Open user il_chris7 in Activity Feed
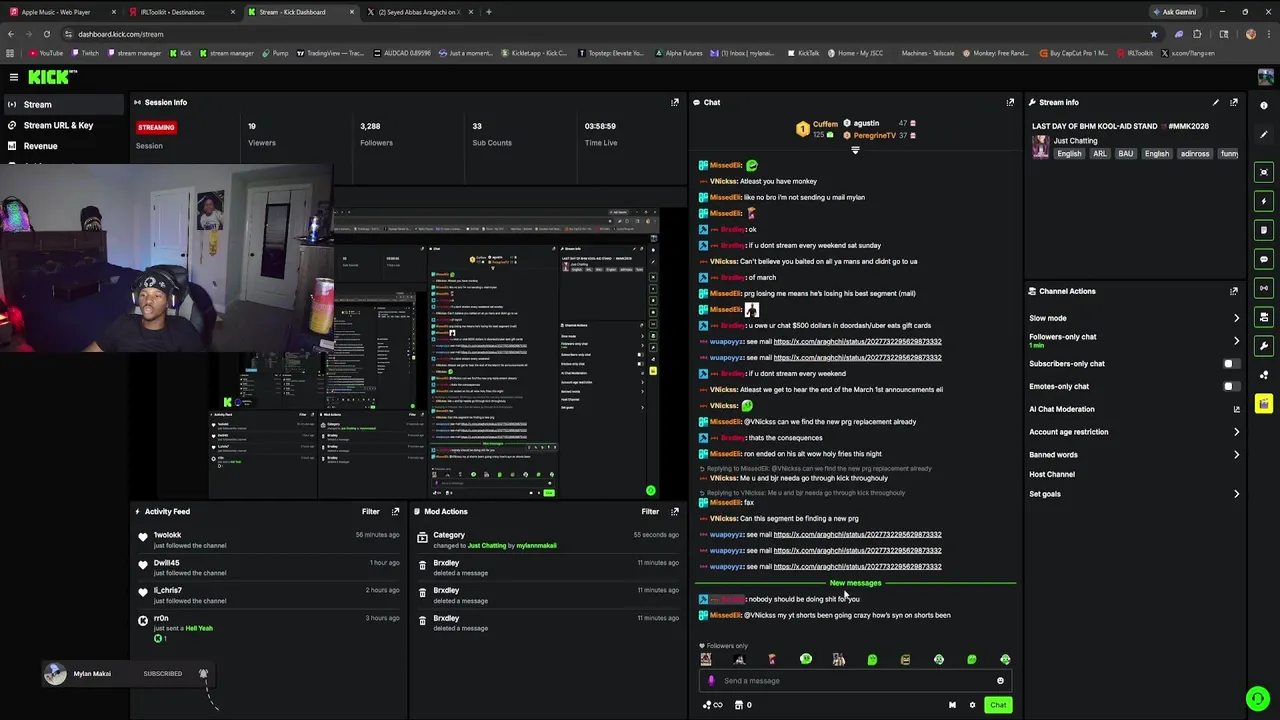This screenshot has width=1280, height=720. (x=167, y=590)
